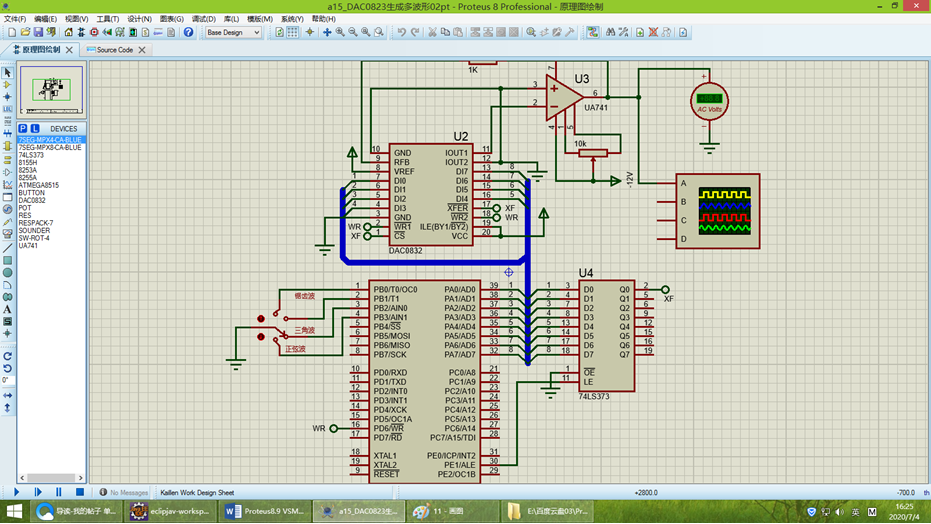Switch to the Source Code tab
Image resolution: width=931 pixels, height=524 pixels.
pos(115,50)
